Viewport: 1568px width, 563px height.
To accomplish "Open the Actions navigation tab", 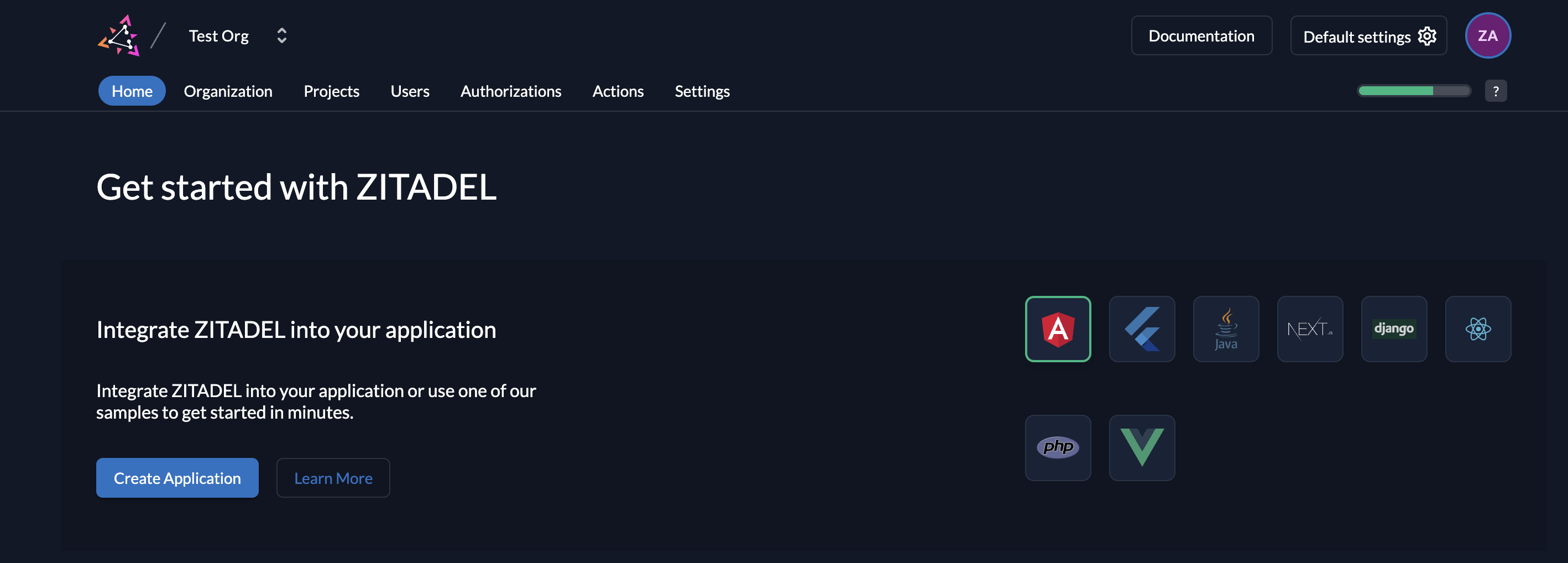I will click(617, 91).
